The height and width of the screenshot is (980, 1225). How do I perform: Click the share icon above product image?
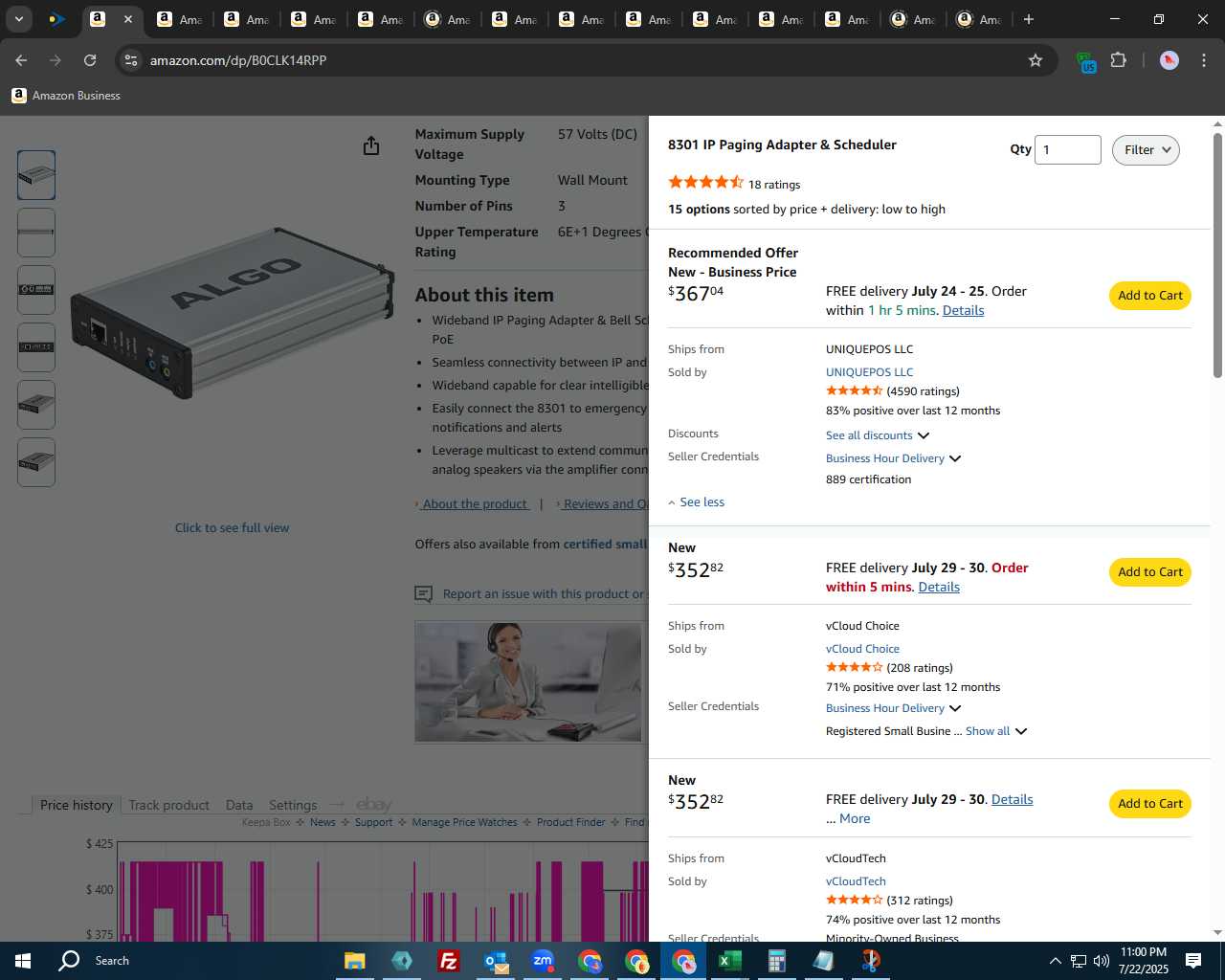[x=371, y=145]
